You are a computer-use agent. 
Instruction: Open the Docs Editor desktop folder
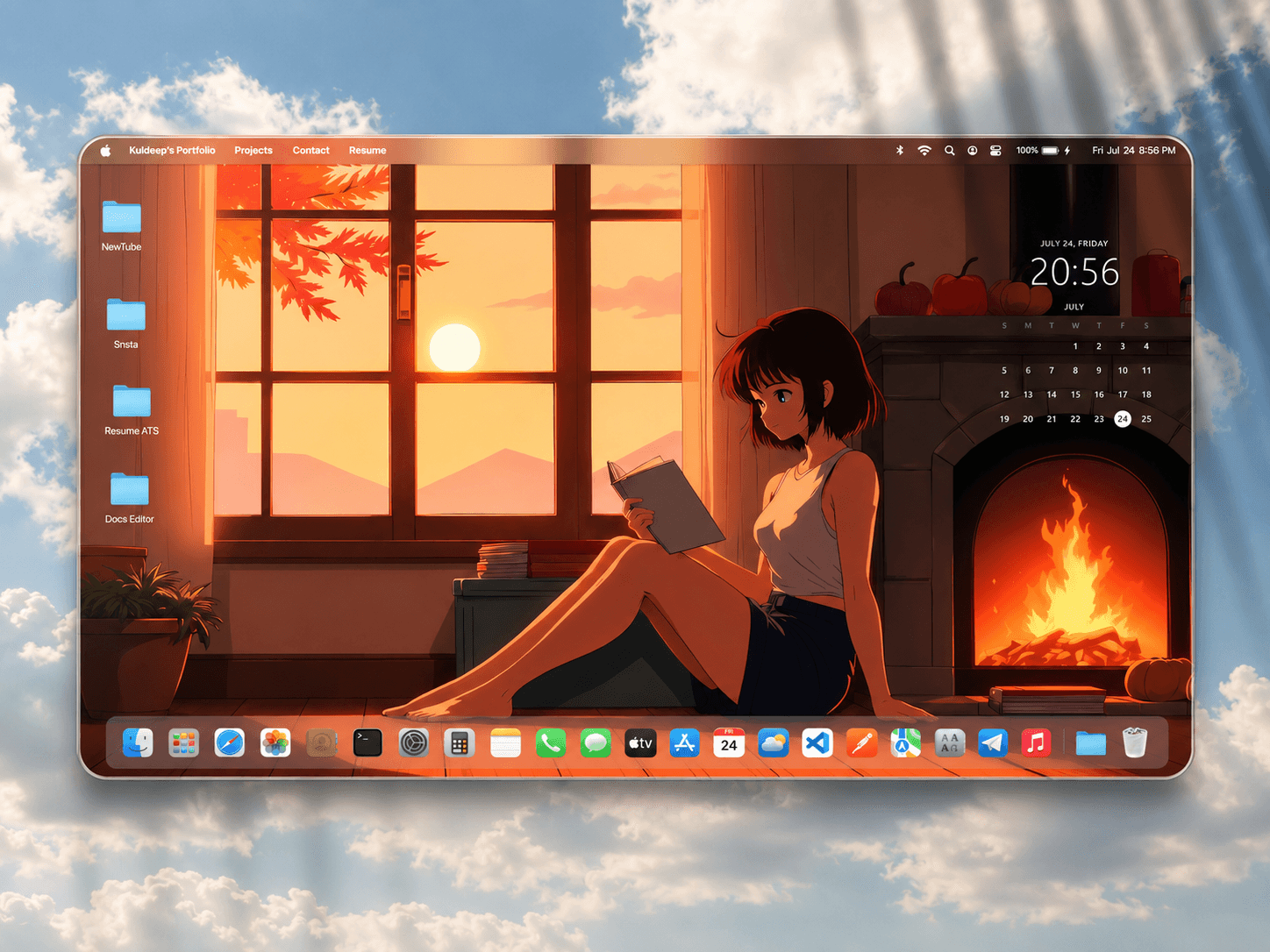click(x=130, y=498)
